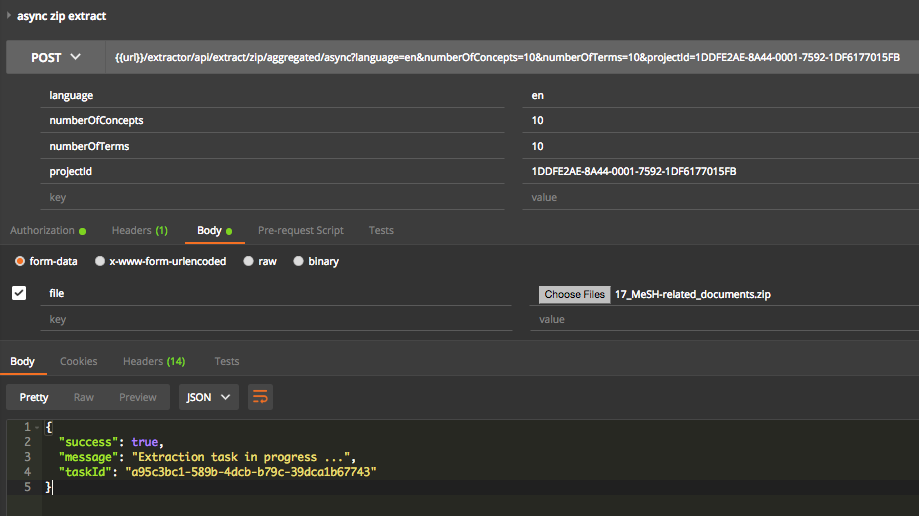Switch to the response Cookies tab
The image size is (919, 516).
[78, 361]
